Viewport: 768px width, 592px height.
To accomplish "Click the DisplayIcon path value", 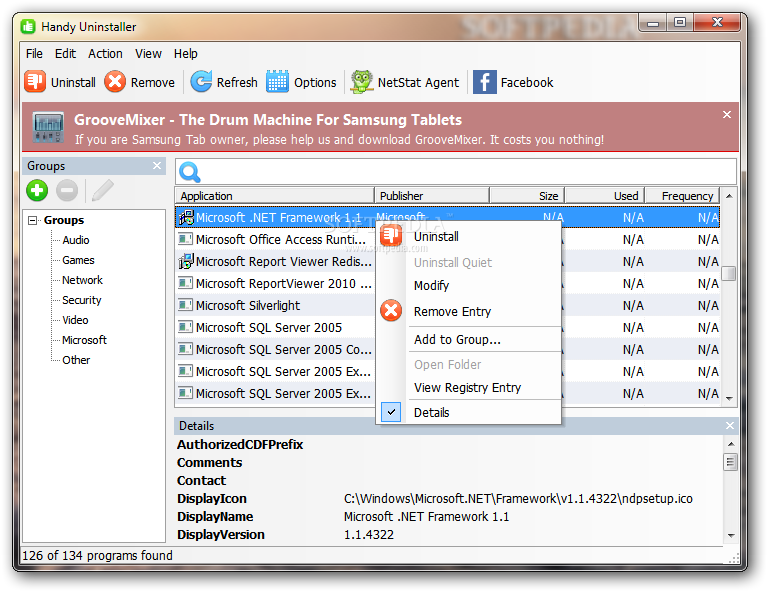I will (x=518, y=498).
